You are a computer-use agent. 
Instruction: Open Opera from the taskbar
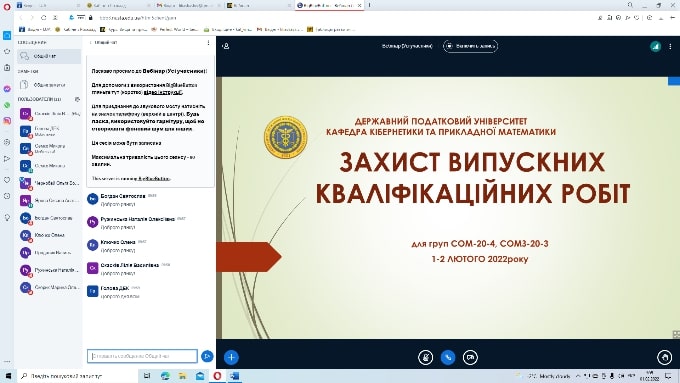(x=217, y=376)
